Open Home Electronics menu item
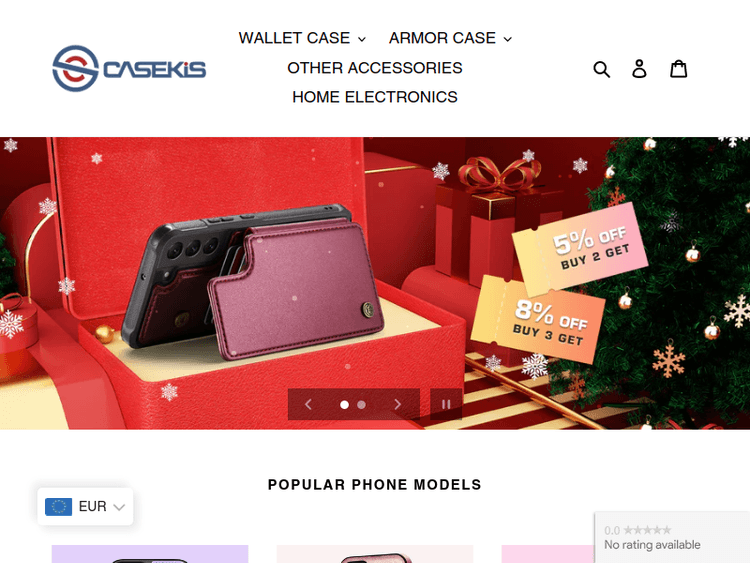Viewport: 750px width, 563px height. click(x=375, y=97)
